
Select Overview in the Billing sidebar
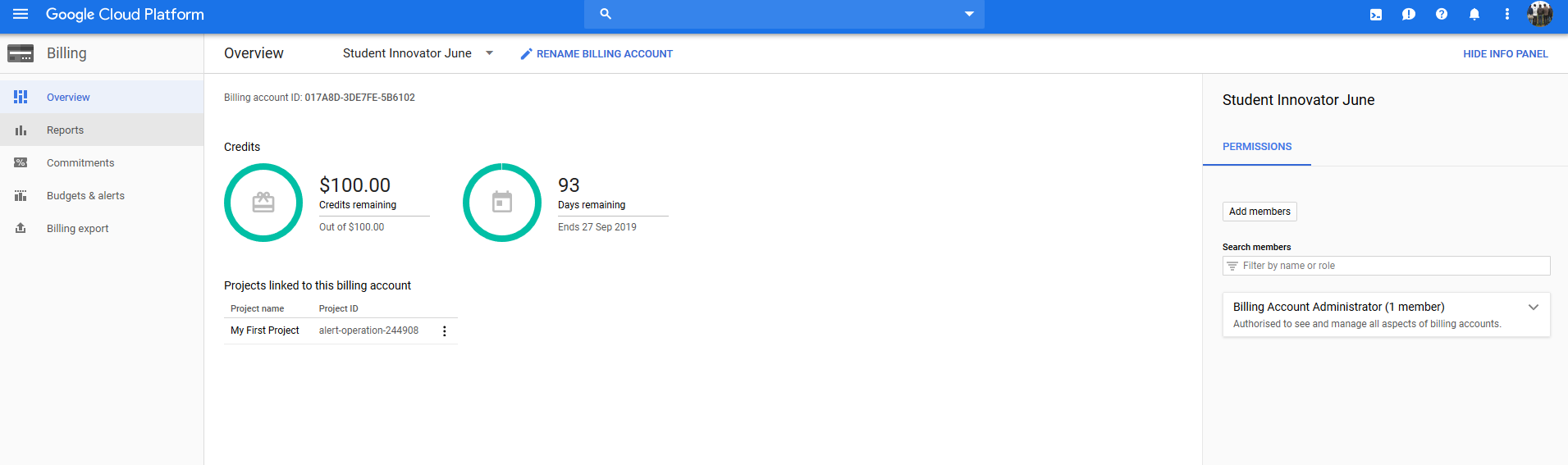click(x=102, y=97)
